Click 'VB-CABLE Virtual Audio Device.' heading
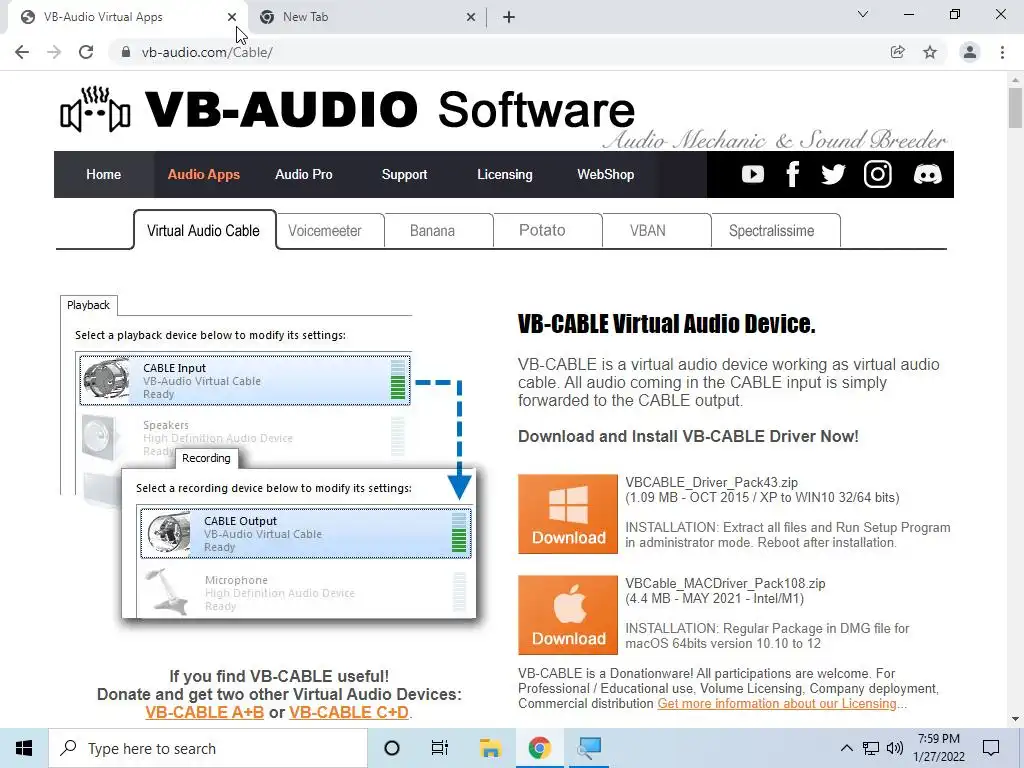This screenshot has height=768, width=1024. pos(666,323)
